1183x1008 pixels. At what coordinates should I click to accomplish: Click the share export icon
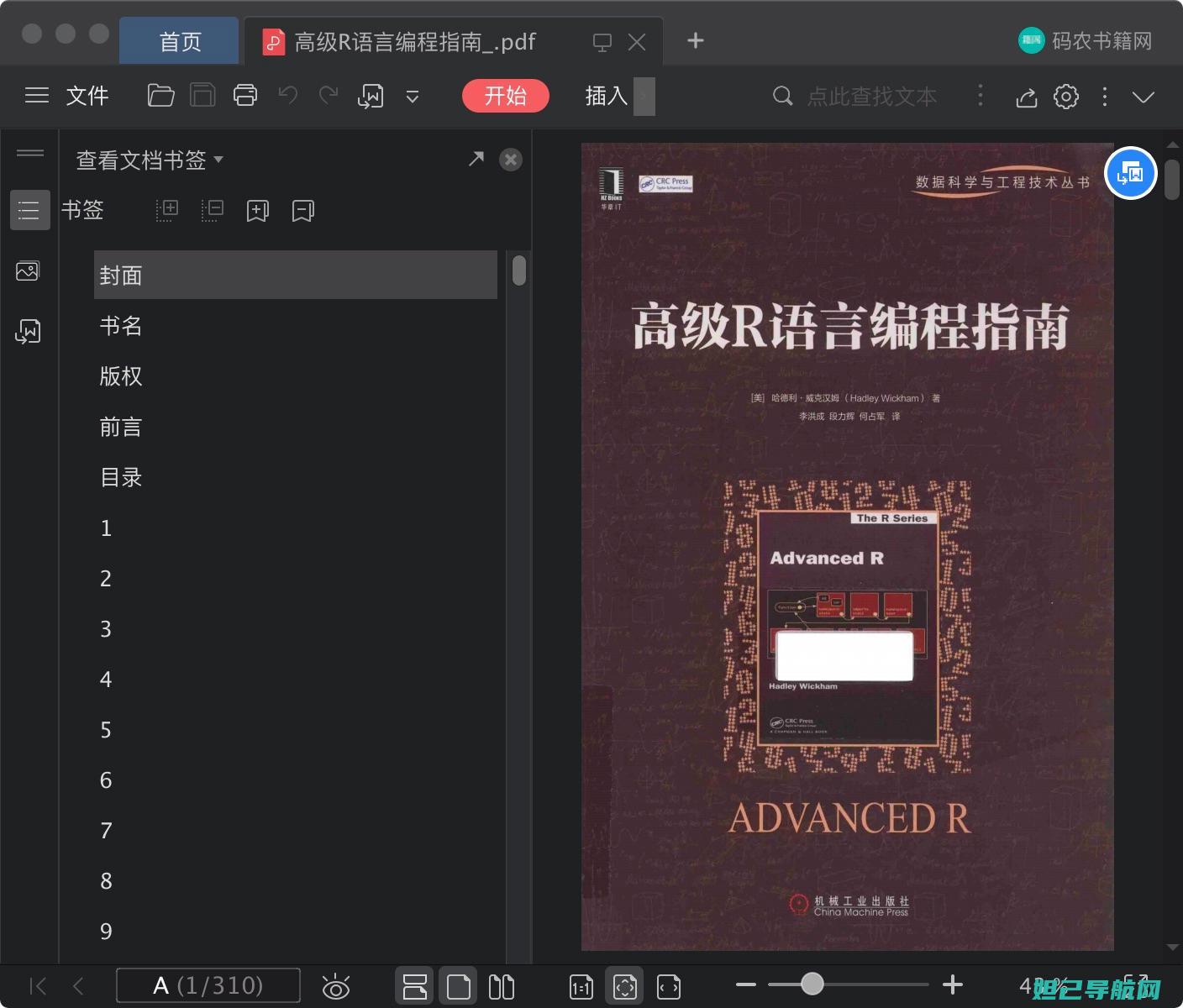[1027, 97]
